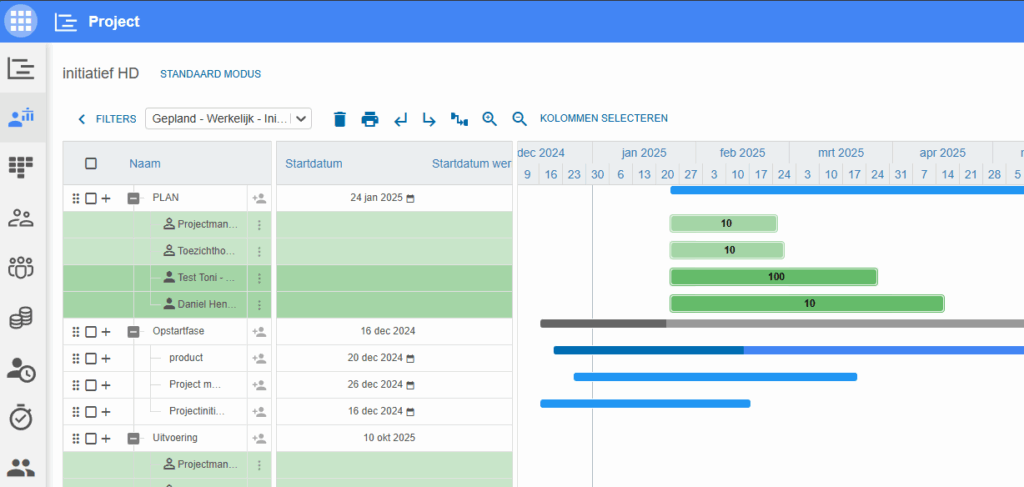
Task: Open the Gepland - Werkelijk dropdown
Action: (229, 119)
